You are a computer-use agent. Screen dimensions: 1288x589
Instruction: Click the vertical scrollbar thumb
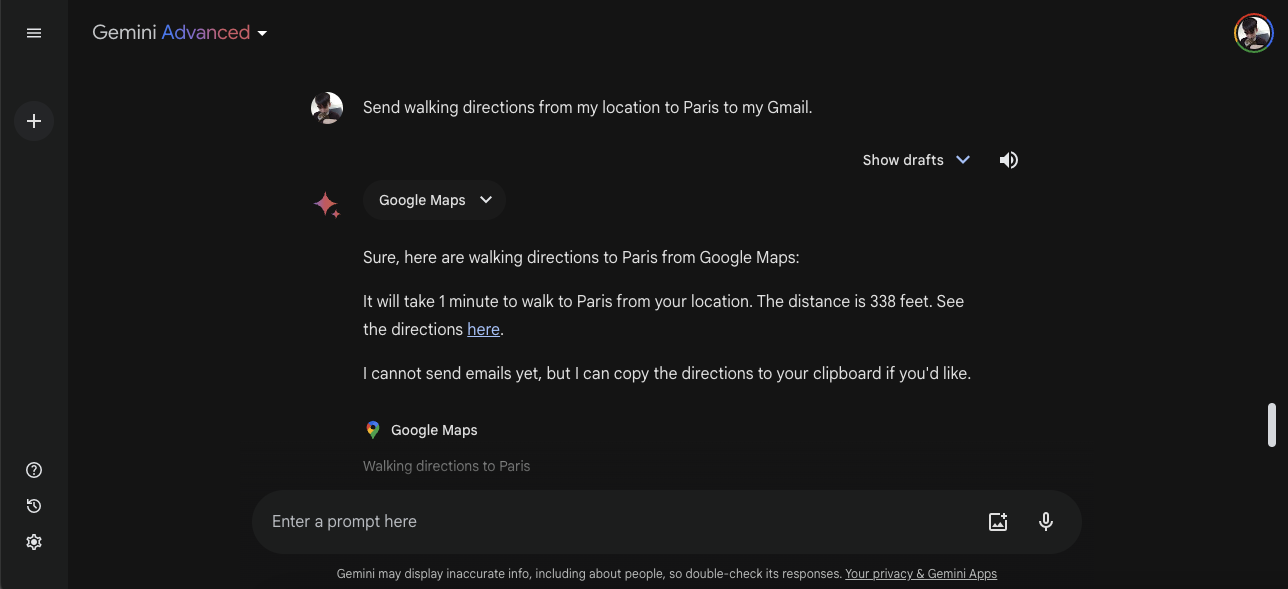(1272, 425)
